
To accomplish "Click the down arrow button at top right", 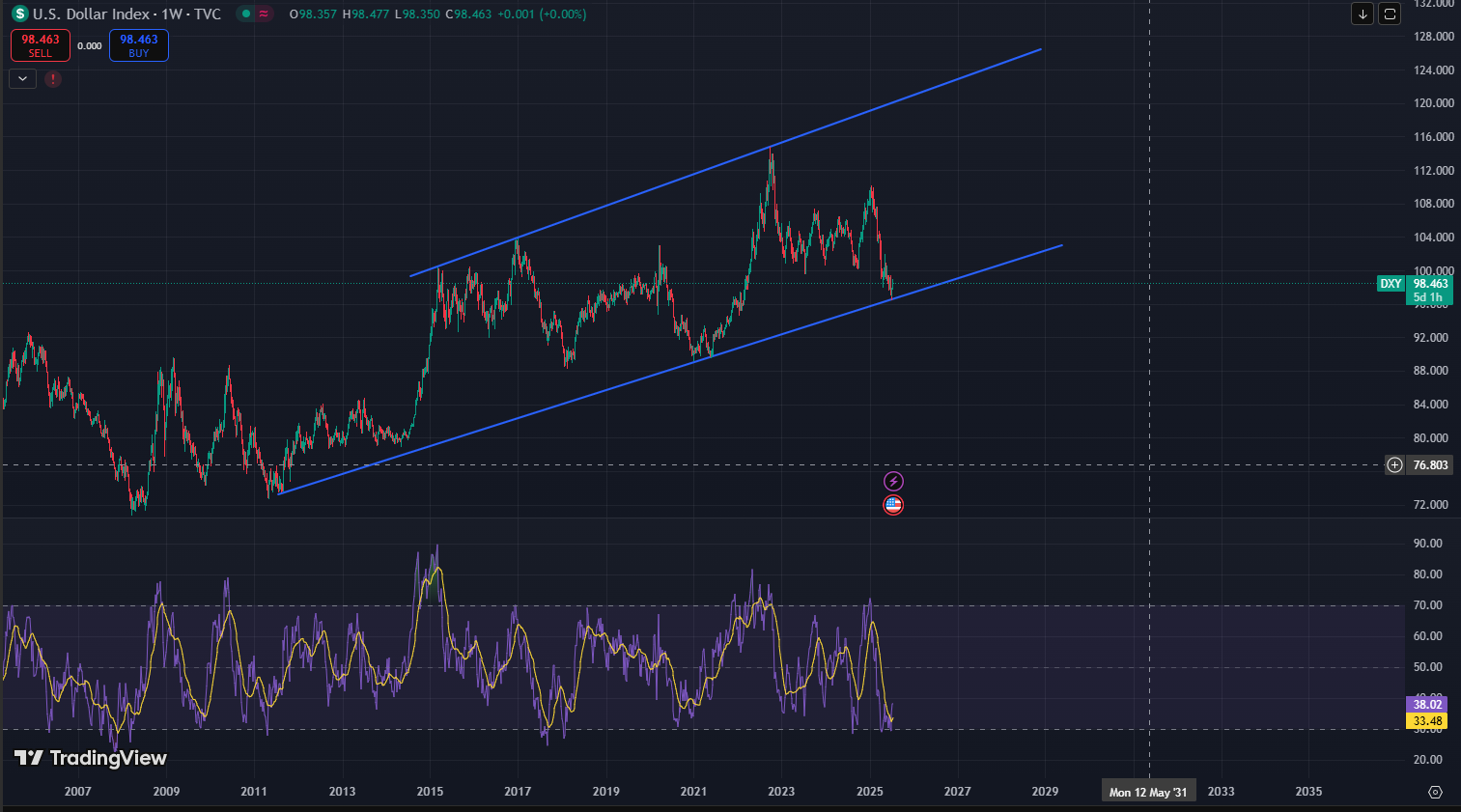I will (1363, 14).
